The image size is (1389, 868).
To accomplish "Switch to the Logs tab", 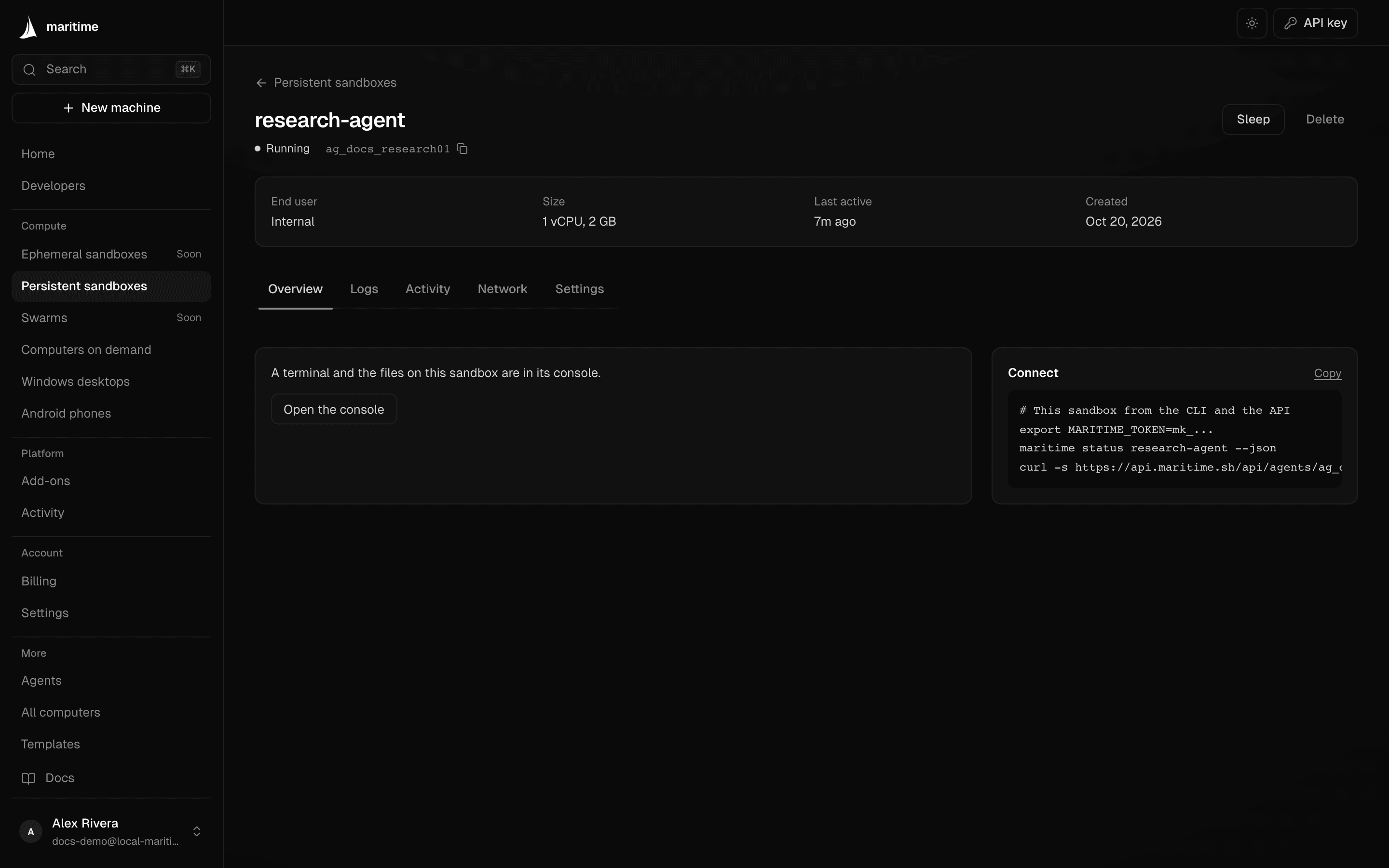I will pos(364,289).
